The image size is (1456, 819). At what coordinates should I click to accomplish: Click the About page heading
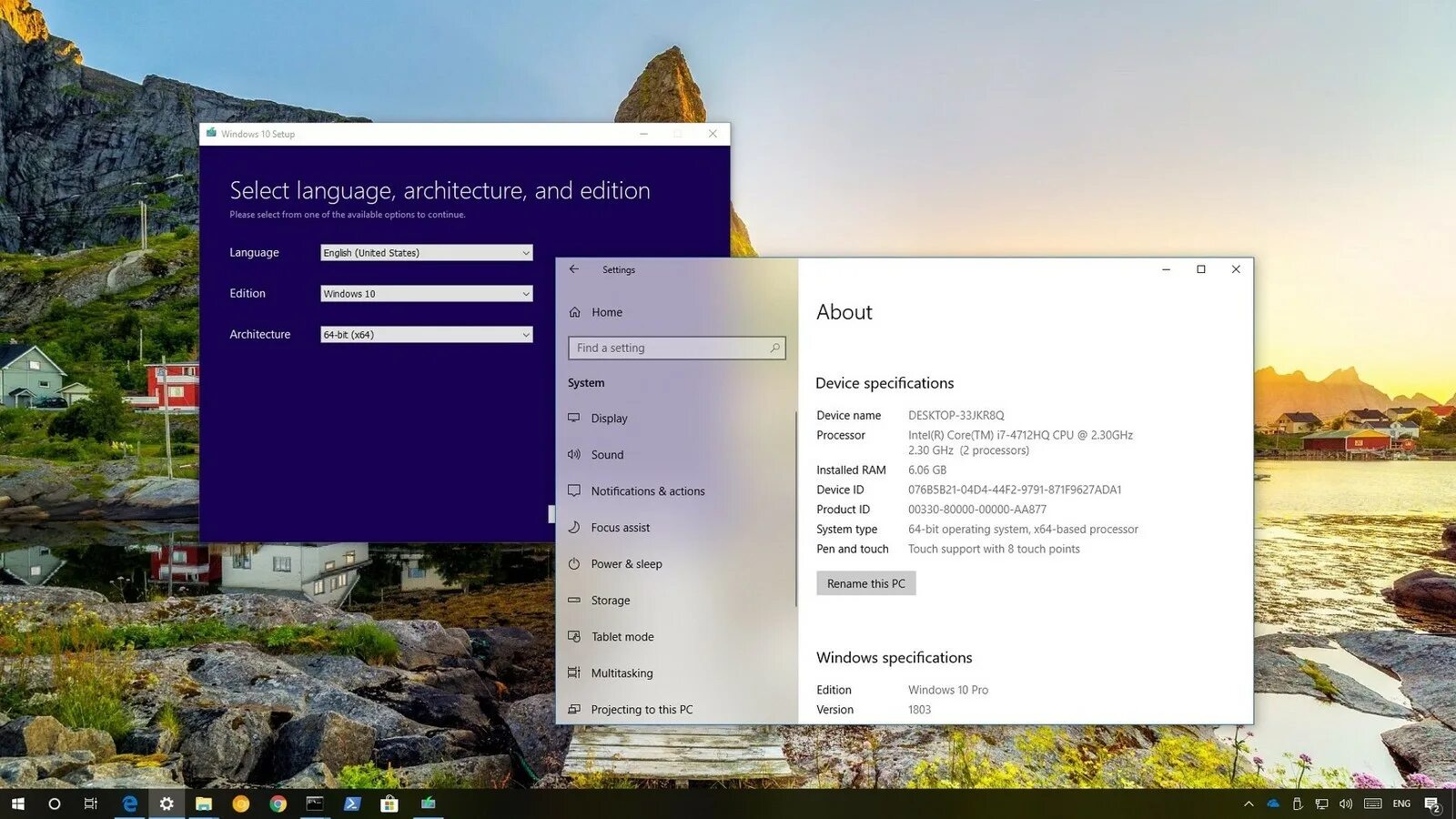pyautogui.click(x=844, y=312)
